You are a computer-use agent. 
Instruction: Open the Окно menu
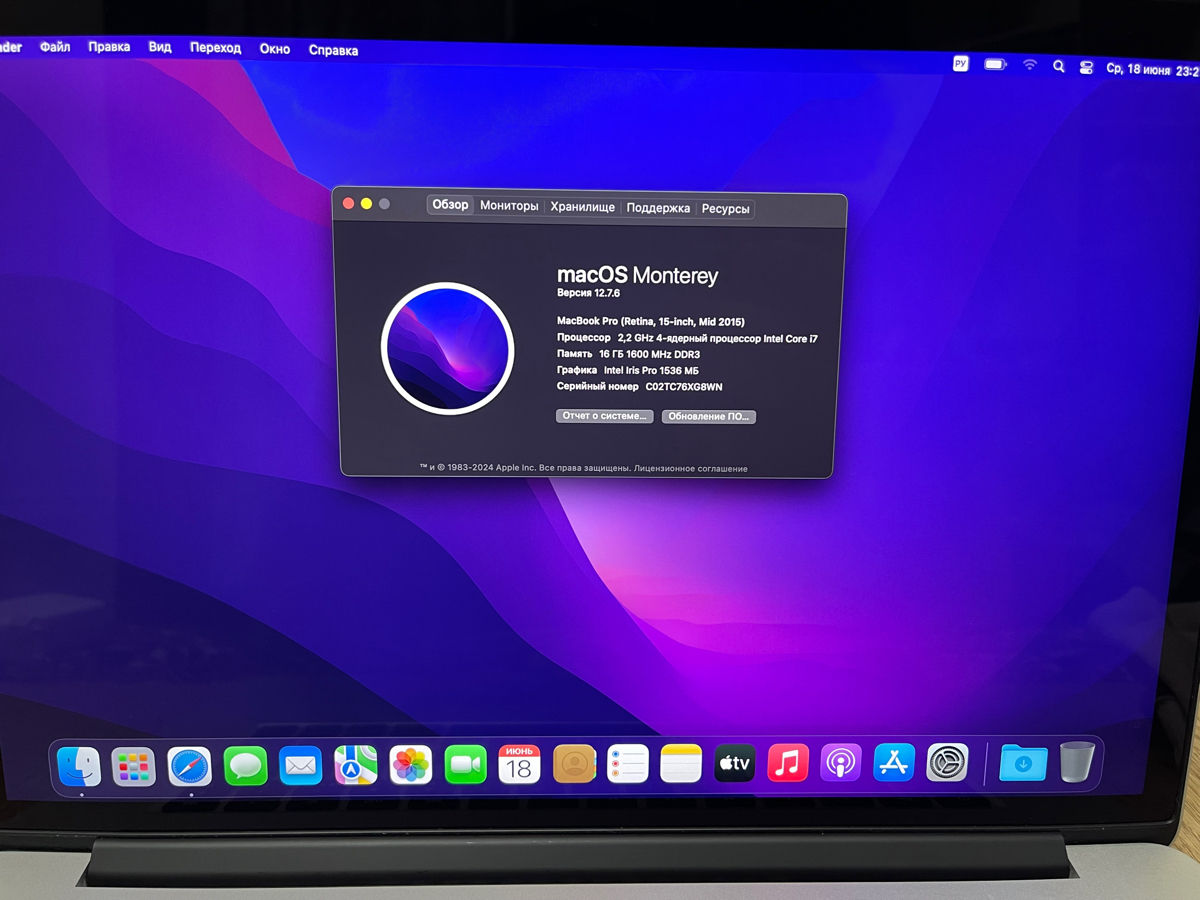coord(275,49)
